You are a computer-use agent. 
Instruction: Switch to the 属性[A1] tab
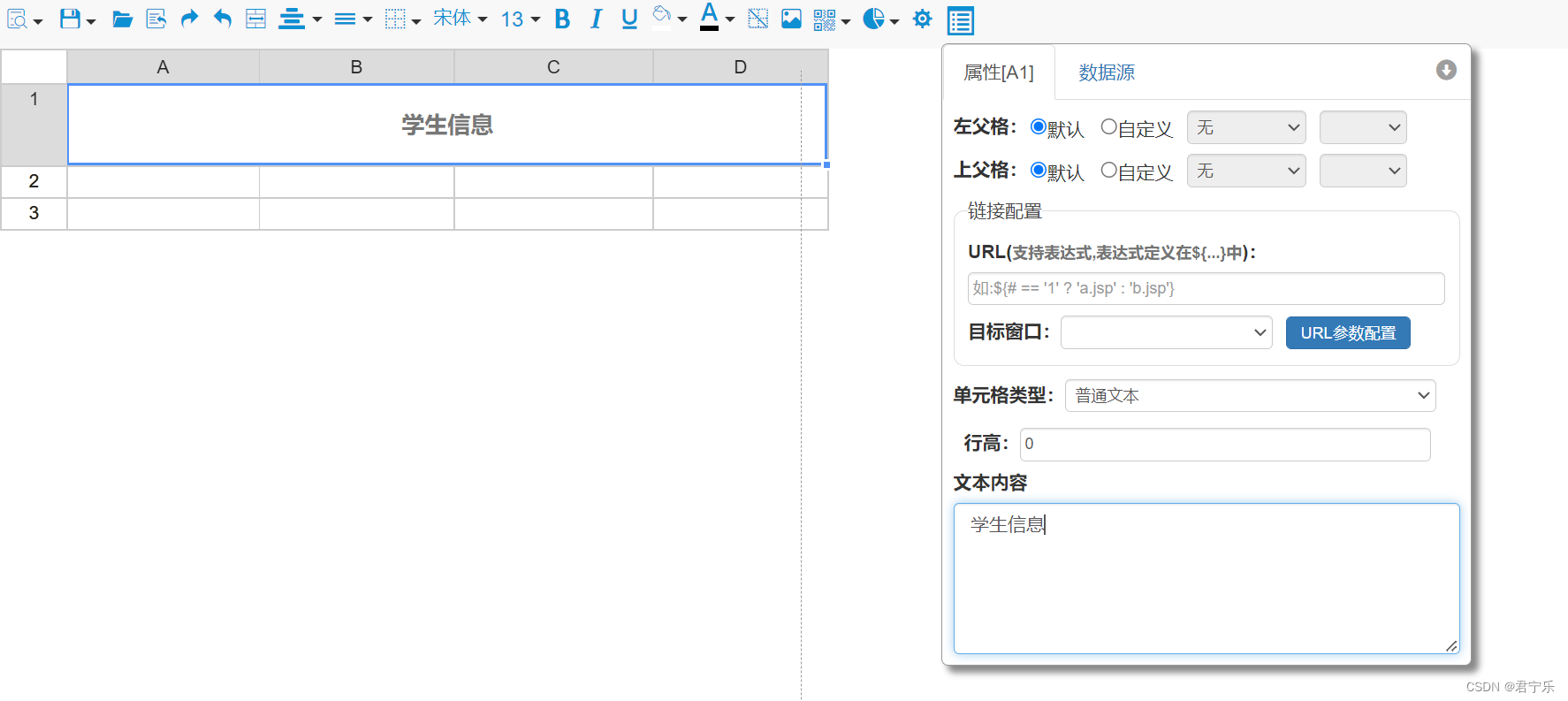coord(999,72)
